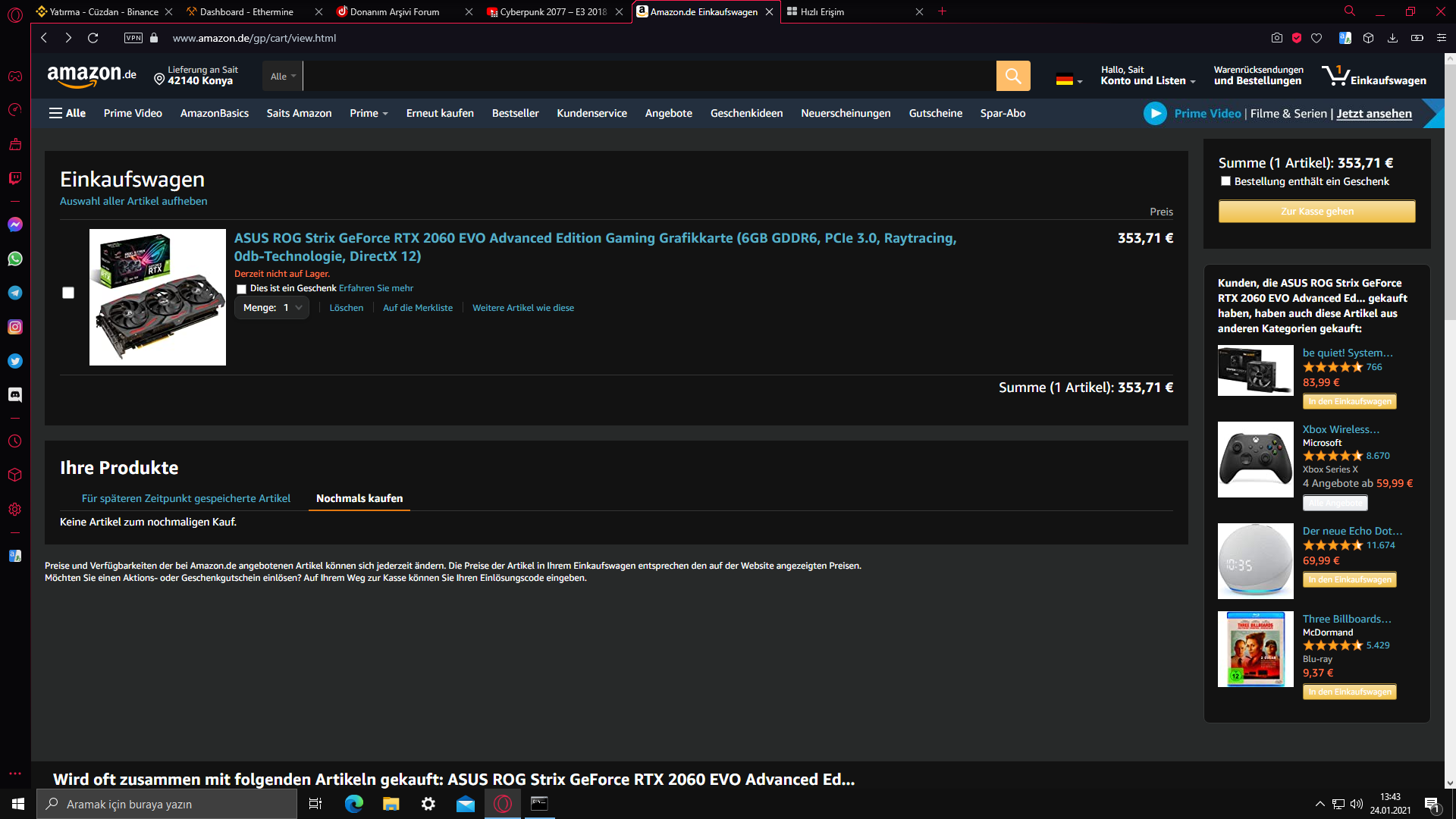This screenshot has width=1456, height=819.
Task: Open WhatsApp from the Opera sidebar
Action: [x=15, y=259]
